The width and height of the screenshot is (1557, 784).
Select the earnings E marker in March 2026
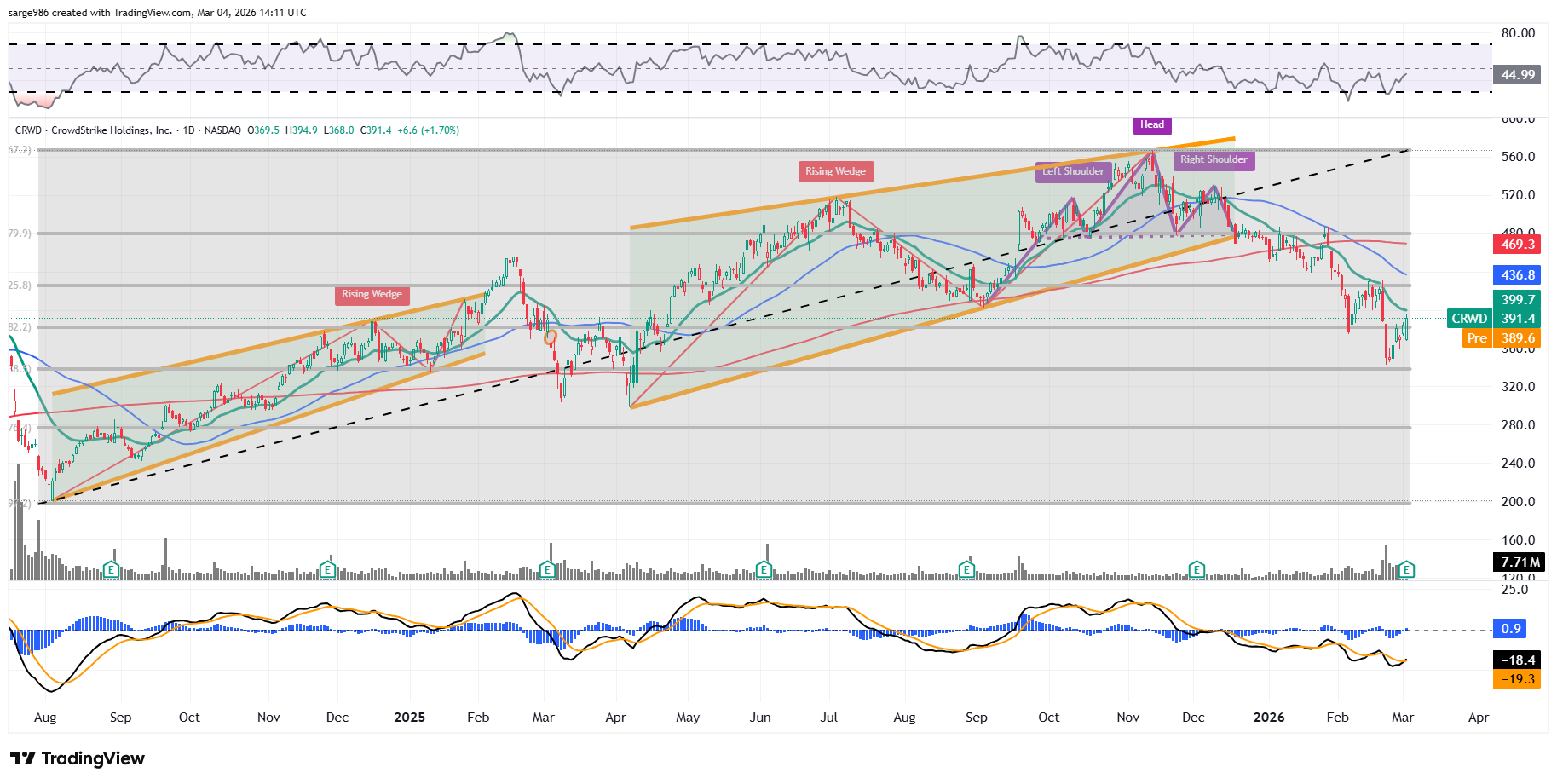click(x=1407, y=569)
